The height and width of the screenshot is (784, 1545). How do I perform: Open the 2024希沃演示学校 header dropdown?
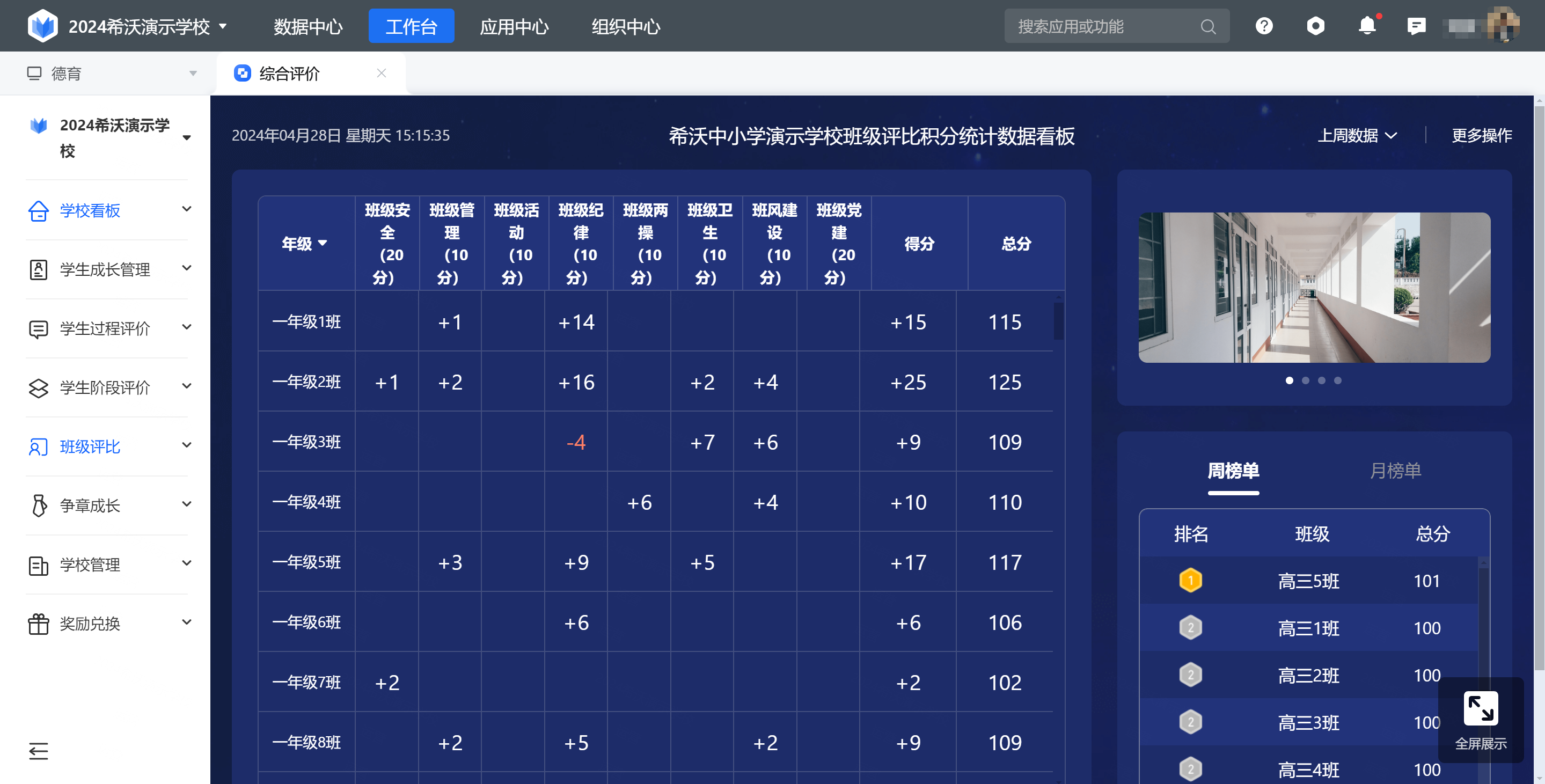click(x=223, y=26)
